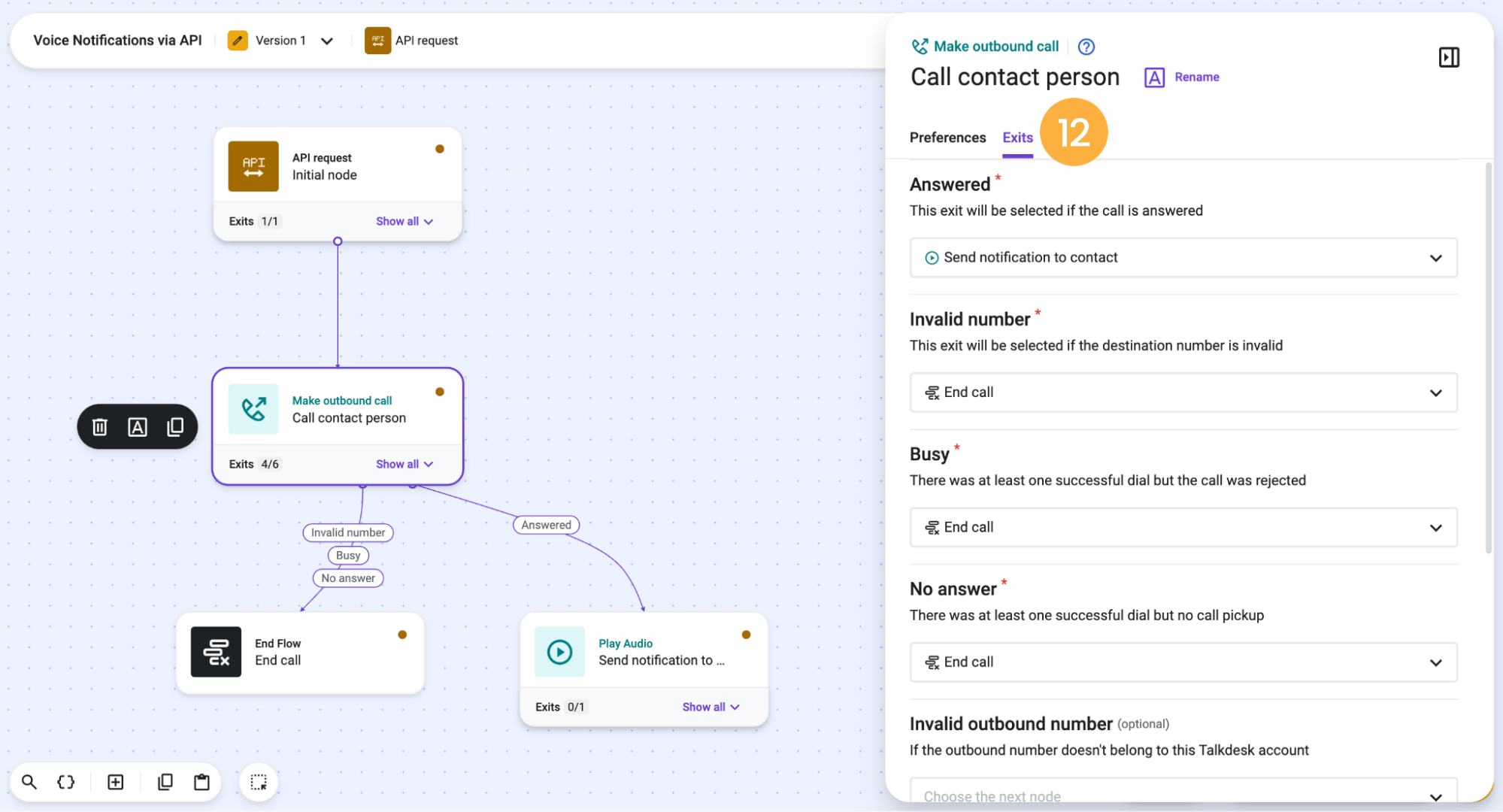1503x812 pixels.
Task: Open search with magnifier icon
Action: [x=29, y=782]
